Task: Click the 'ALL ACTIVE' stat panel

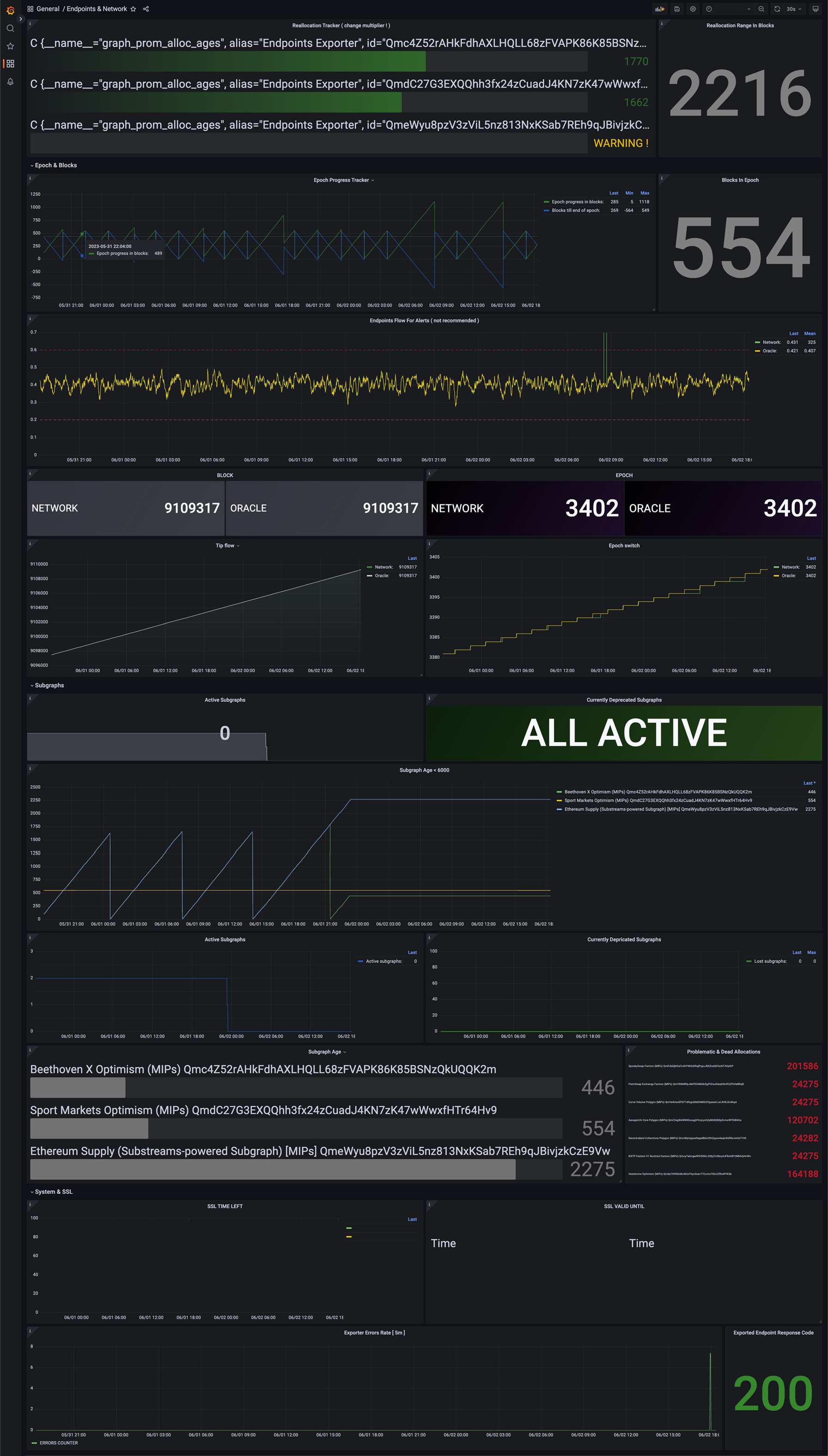Action: pyautogui.click(x=624, y=733)
